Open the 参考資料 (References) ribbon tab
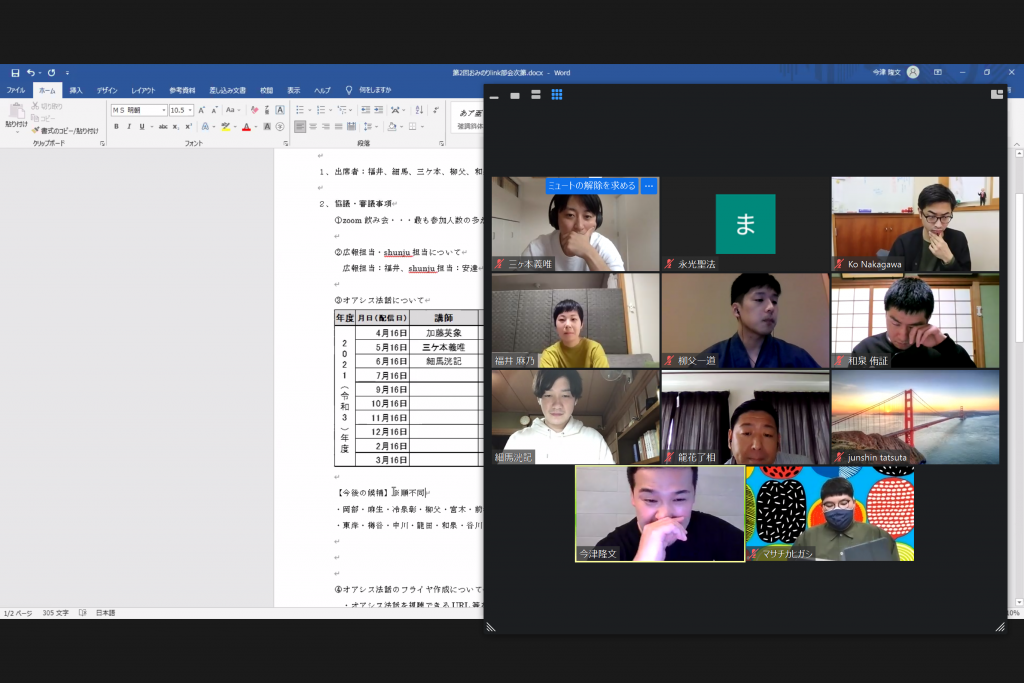This screenshot has height=683, width=1024. (182, 90)
